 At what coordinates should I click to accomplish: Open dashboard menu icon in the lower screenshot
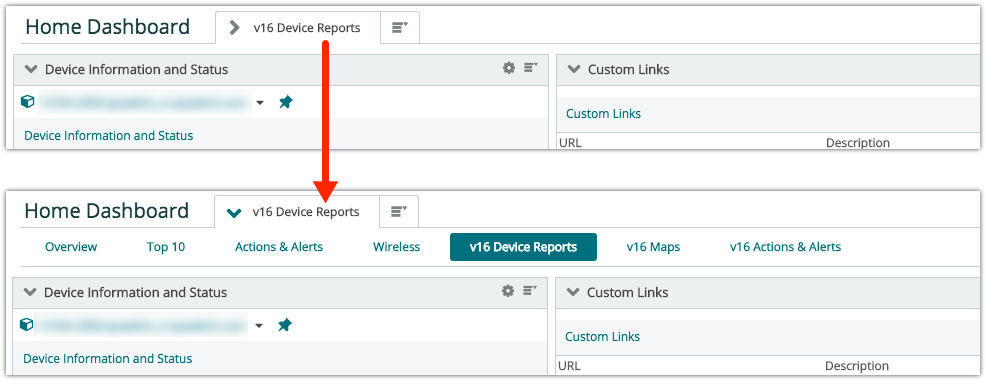399,212
